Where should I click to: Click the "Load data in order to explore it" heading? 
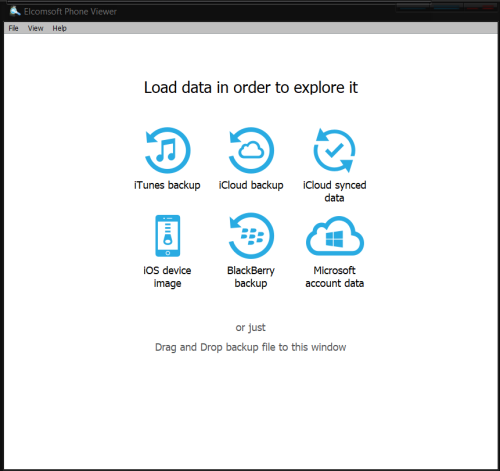click(251, 88)
